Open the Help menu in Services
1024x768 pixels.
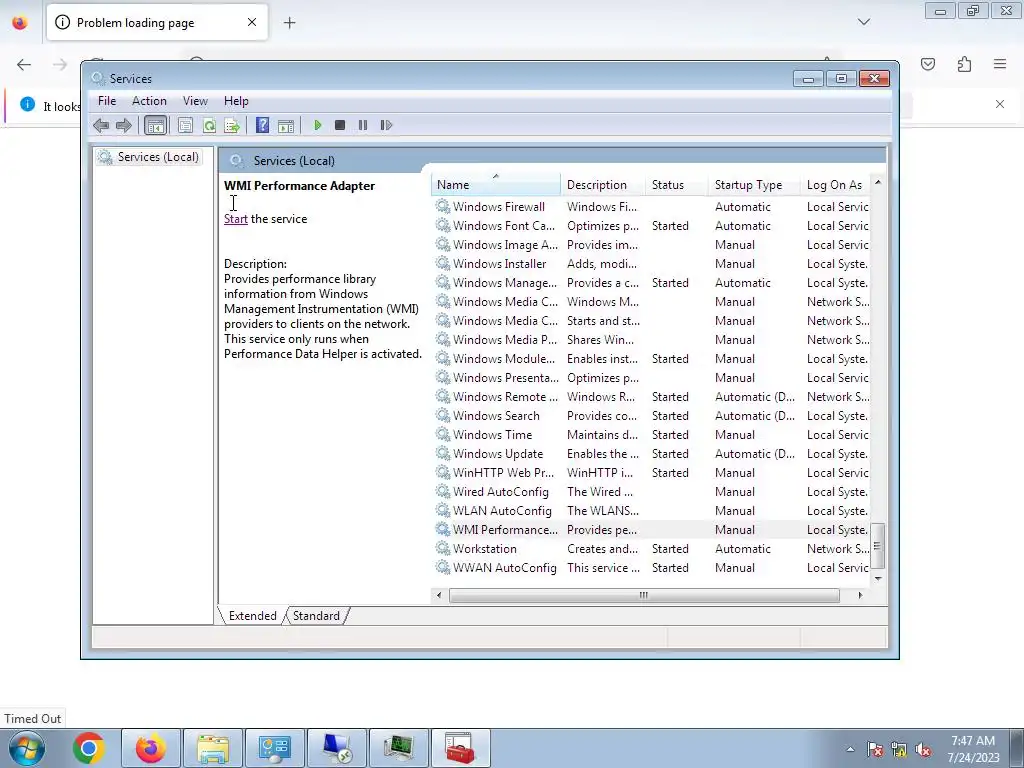click(236, 101)
